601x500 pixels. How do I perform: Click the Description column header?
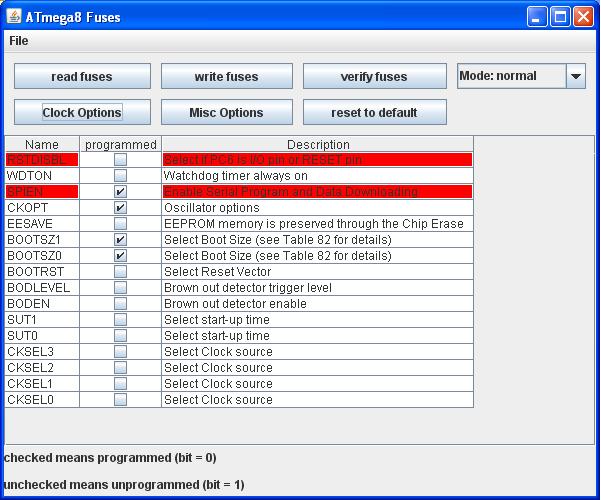pyautogui.click(x=318, y=144)
